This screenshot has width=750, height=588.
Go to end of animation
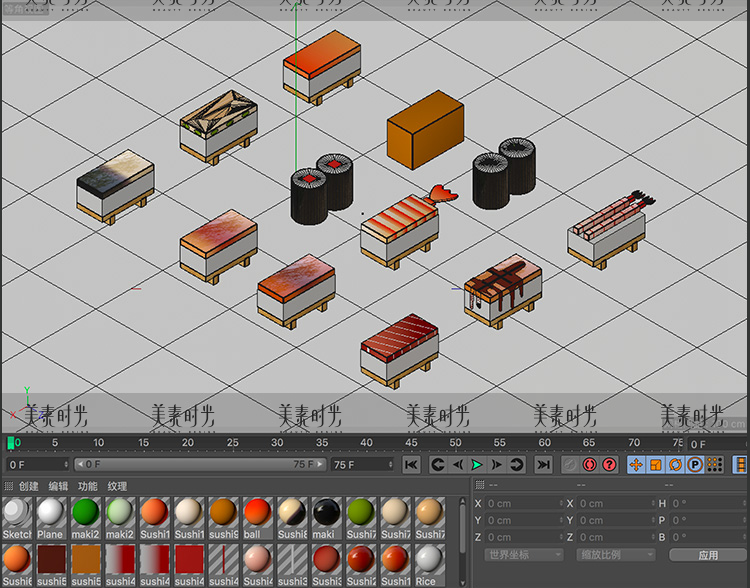coord(543,465)
